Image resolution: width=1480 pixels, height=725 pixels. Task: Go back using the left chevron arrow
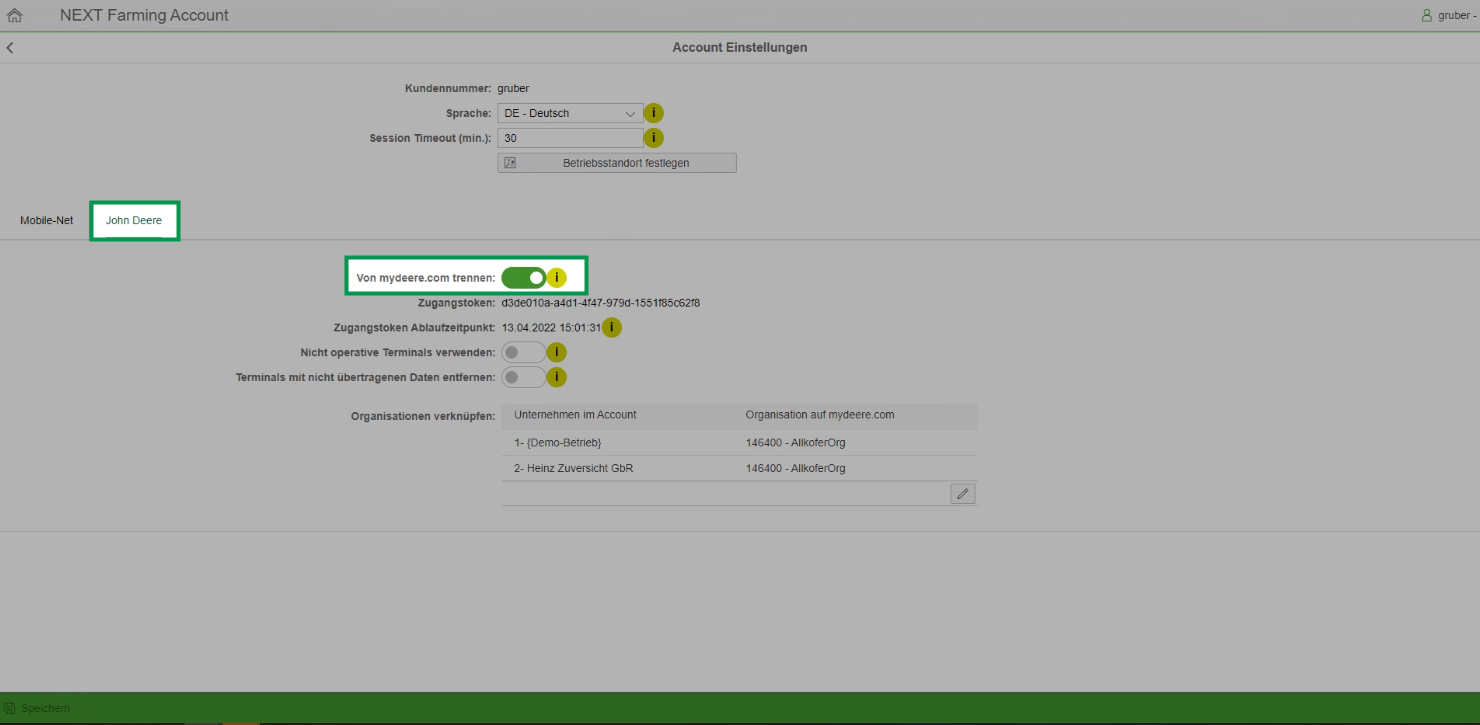coord(10,48)
